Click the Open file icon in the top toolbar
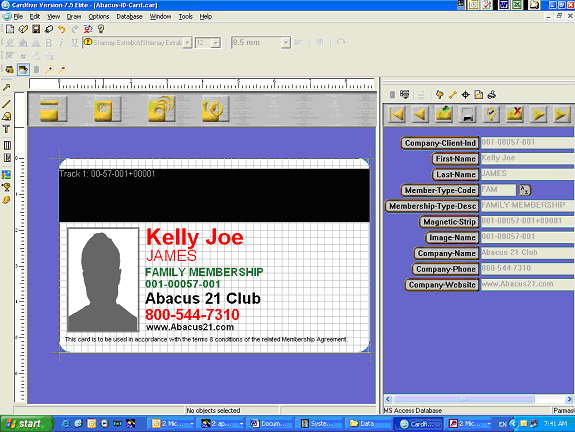The width and height of the screenshot is (575, 432). [23, 29]
